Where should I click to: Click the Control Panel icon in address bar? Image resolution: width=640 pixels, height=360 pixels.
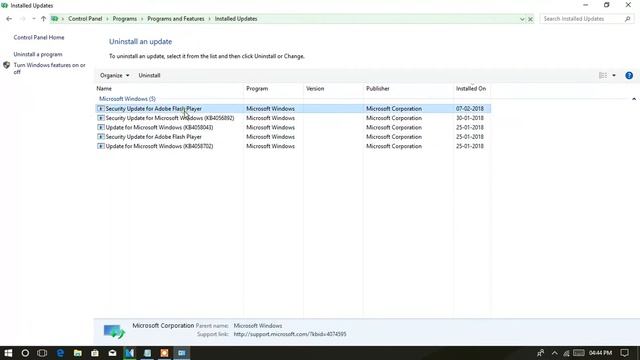54,19
